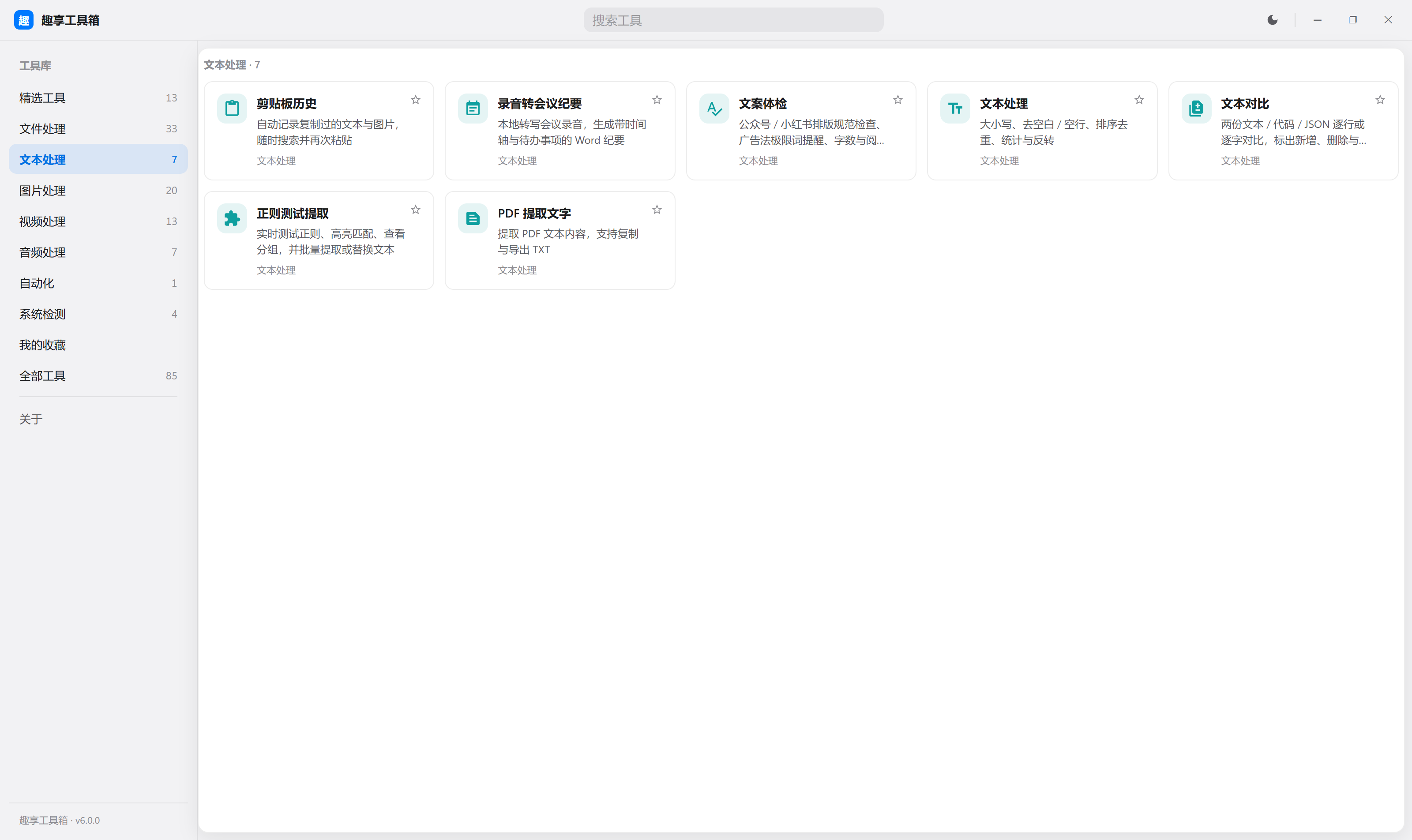1412x840 pixels.
Task: Star the 文本对比 tool
Action: 1380,100
